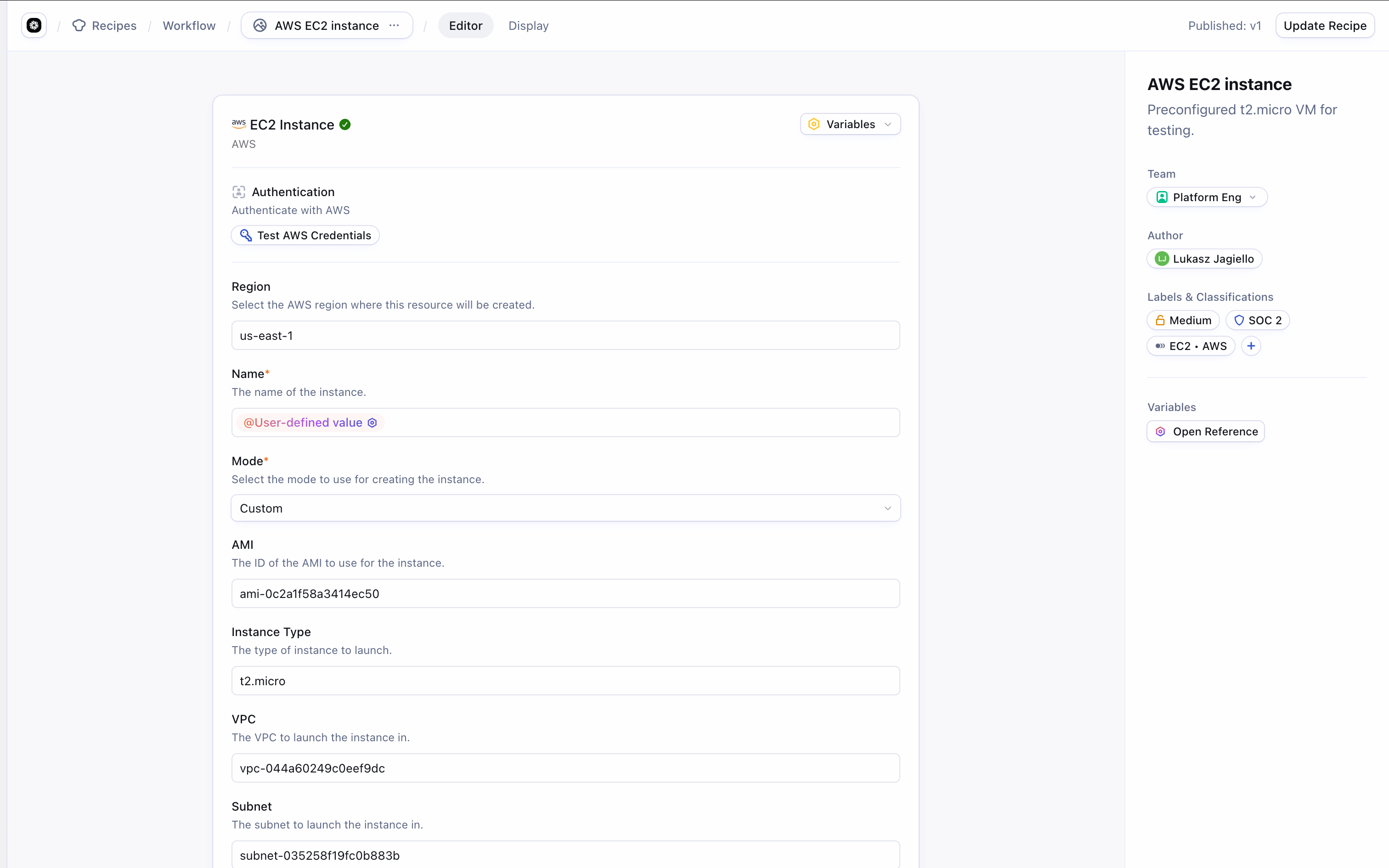
Task: Click the app logo home icon
Action: point(34,25)
